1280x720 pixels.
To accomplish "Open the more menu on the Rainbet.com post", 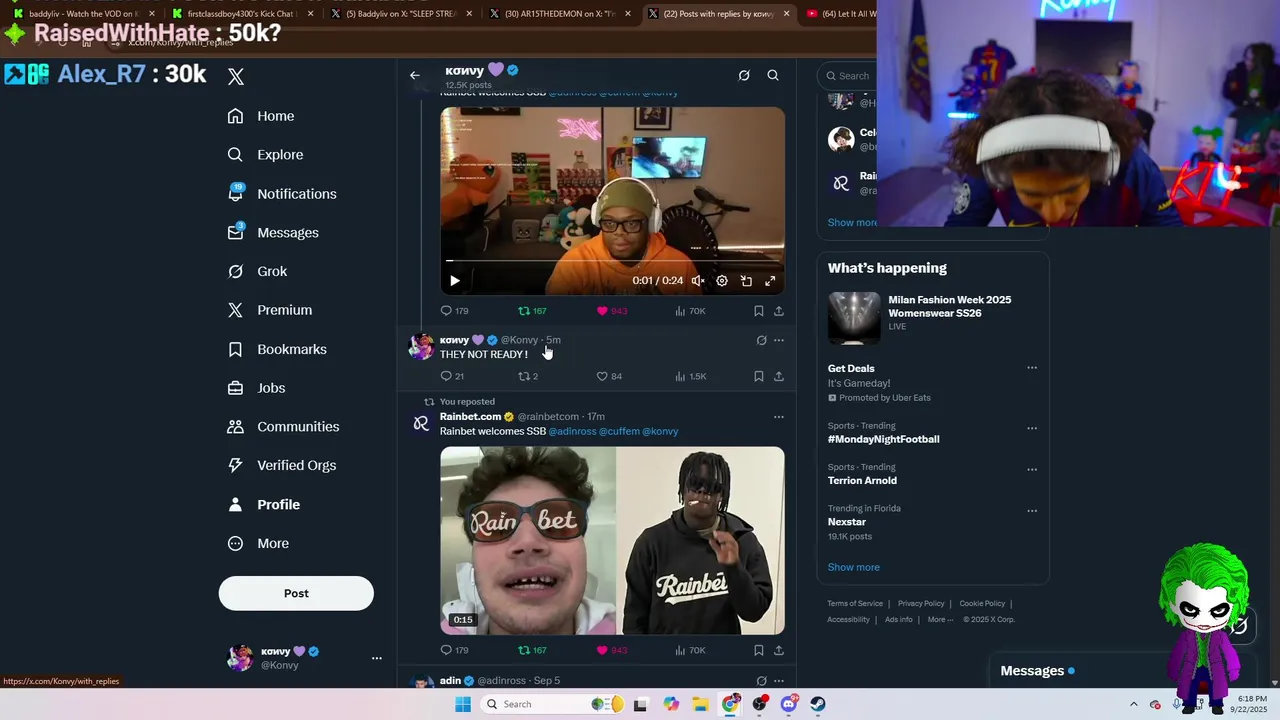I will coord(779,417).
